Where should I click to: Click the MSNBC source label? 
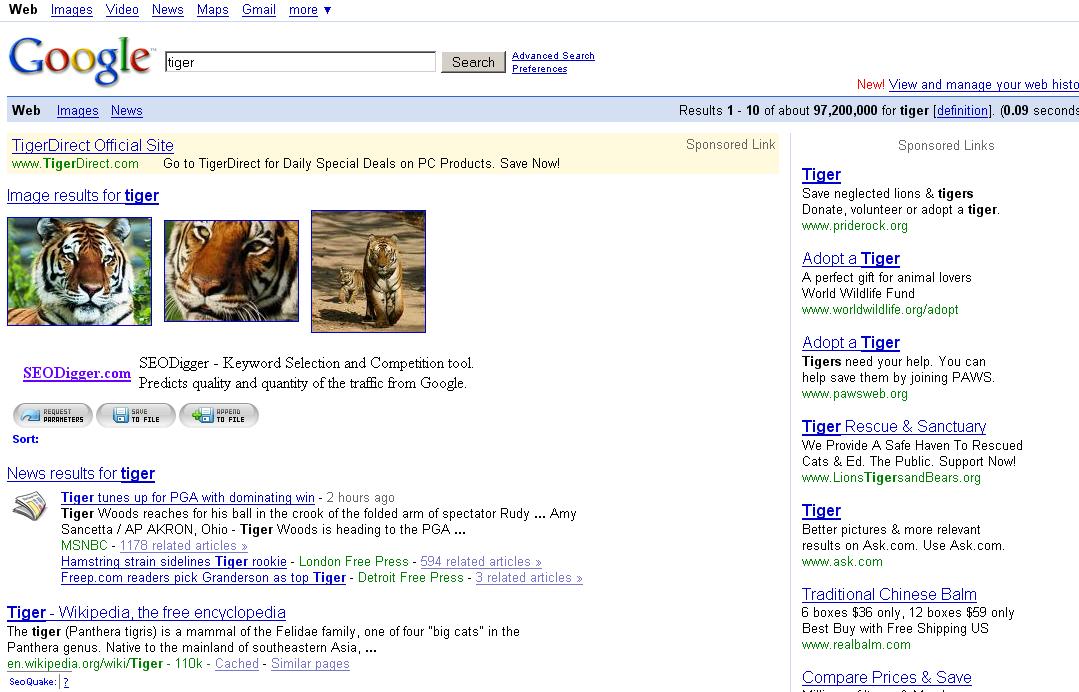(x=84, y=545)
